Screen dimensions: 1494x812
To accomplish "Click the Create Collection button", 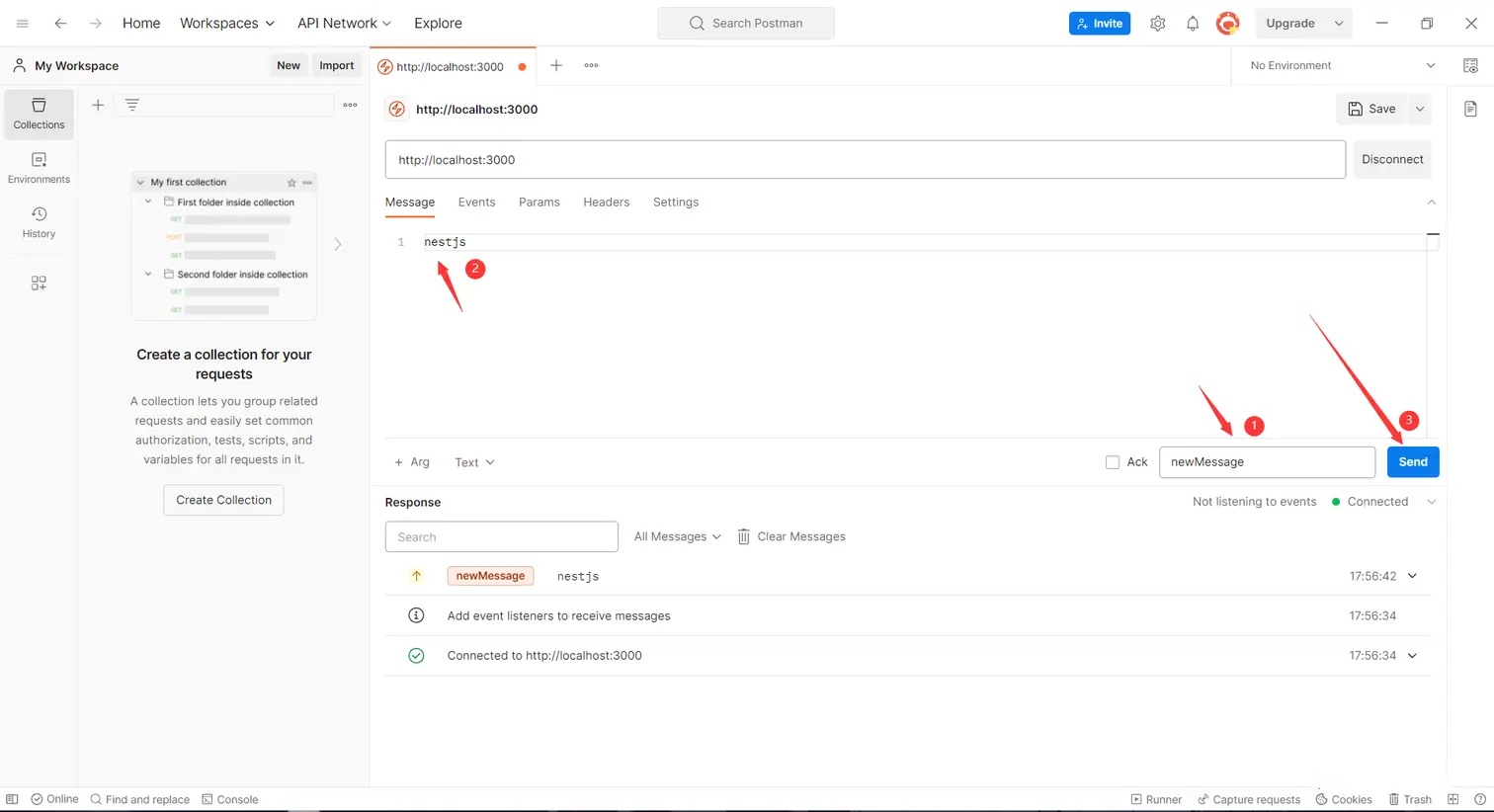I will point(223,500).
